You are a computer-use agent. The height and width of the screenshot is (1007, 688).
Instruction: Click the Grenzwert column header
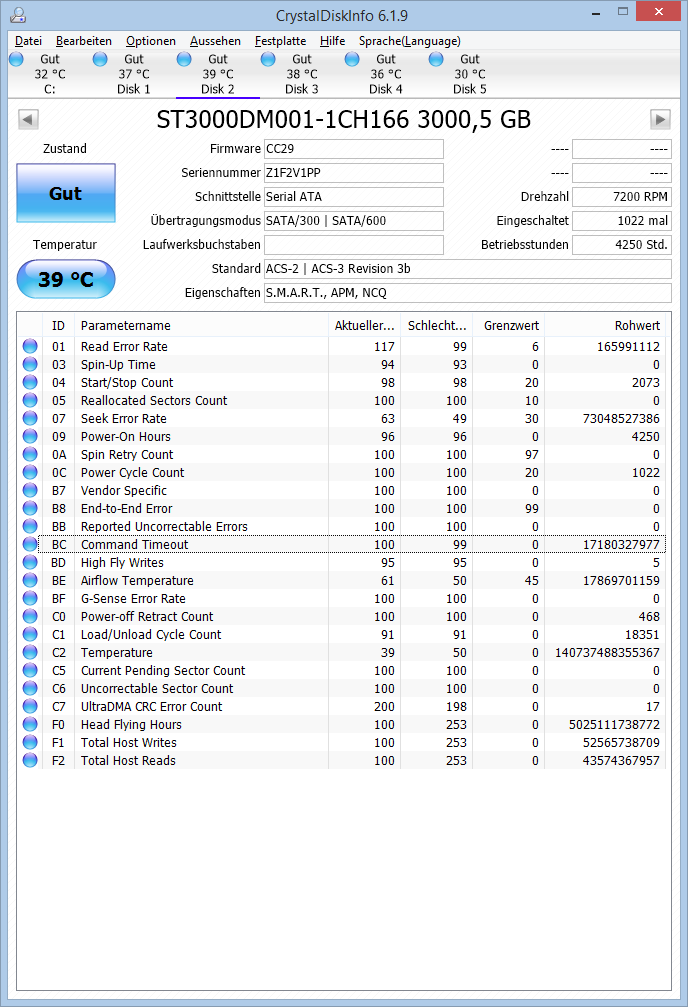click(x=509, y=326)
